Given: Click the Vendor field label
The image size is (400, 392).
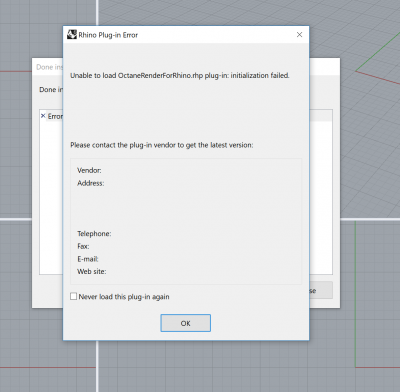Looking at the screenshot, I should coord(89,170).
